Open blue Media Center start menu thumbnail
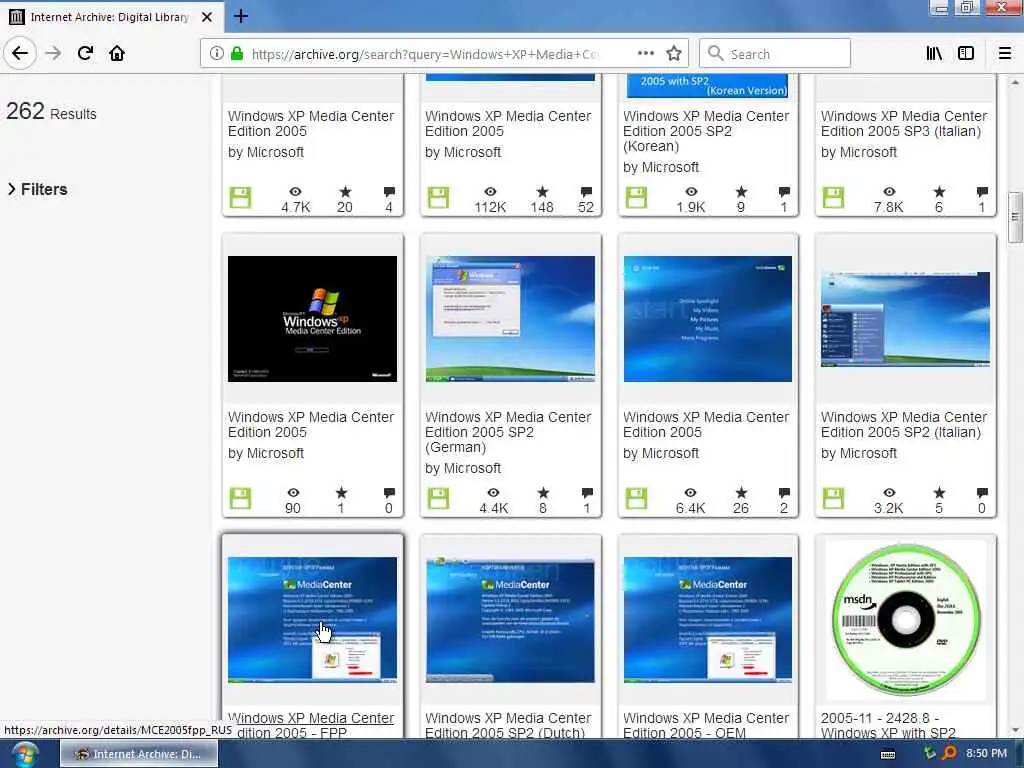Screen dimensions: 1024x768 [708, 319]
